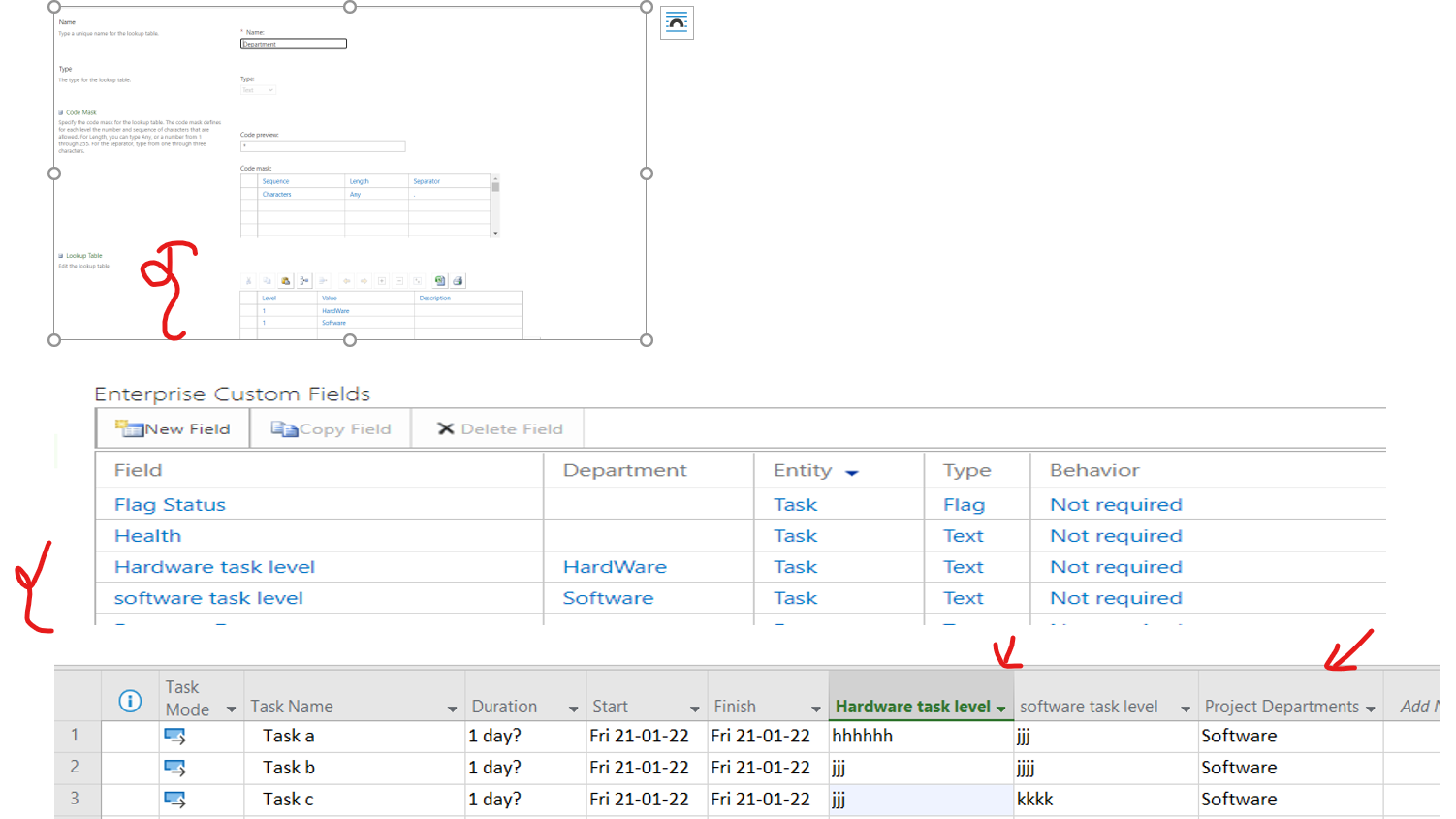Select the Copy icon in the lookup table toolbar

(267, 280)
